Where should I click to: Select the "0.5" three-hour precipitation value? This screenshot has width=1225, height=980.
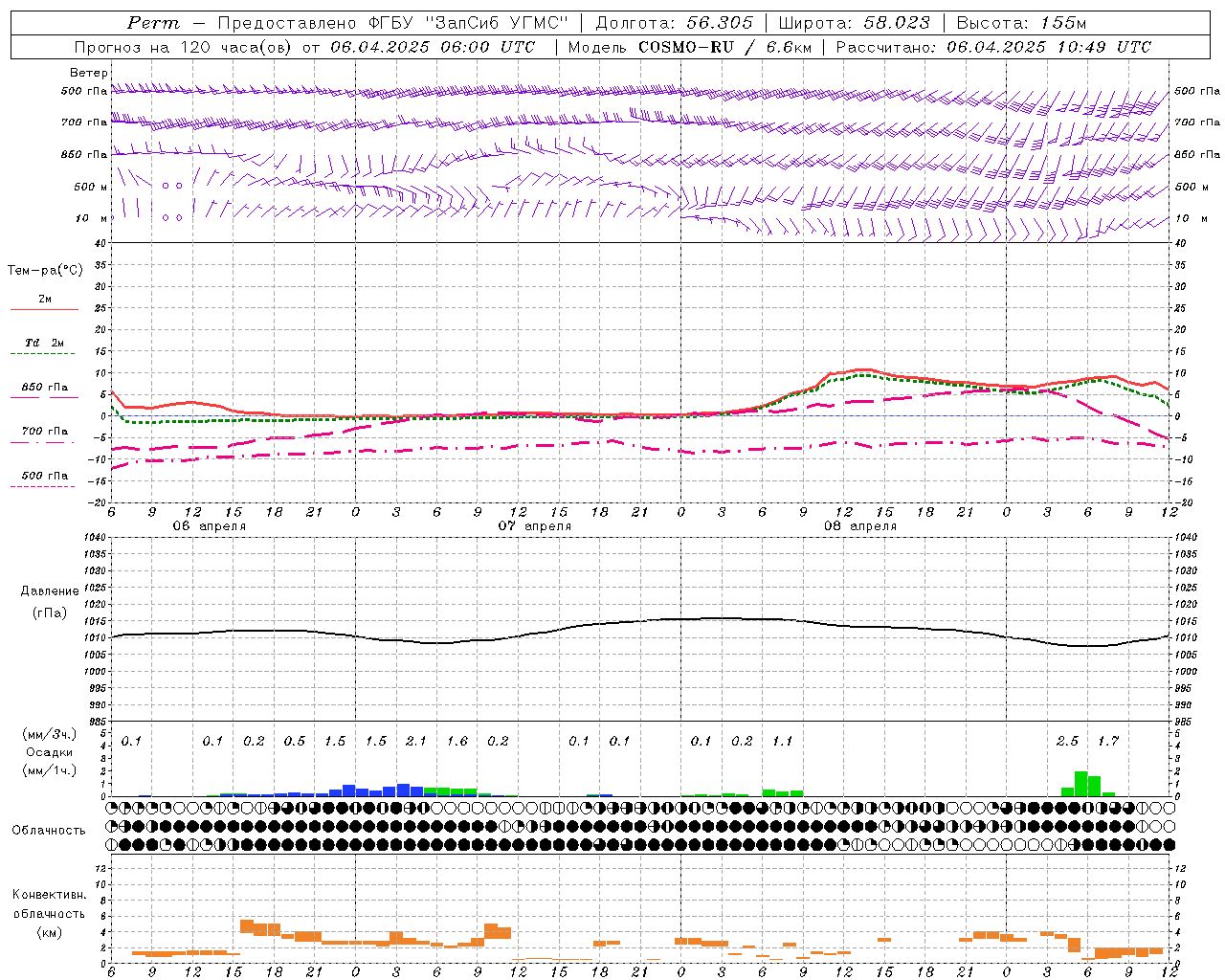(294, 742)
